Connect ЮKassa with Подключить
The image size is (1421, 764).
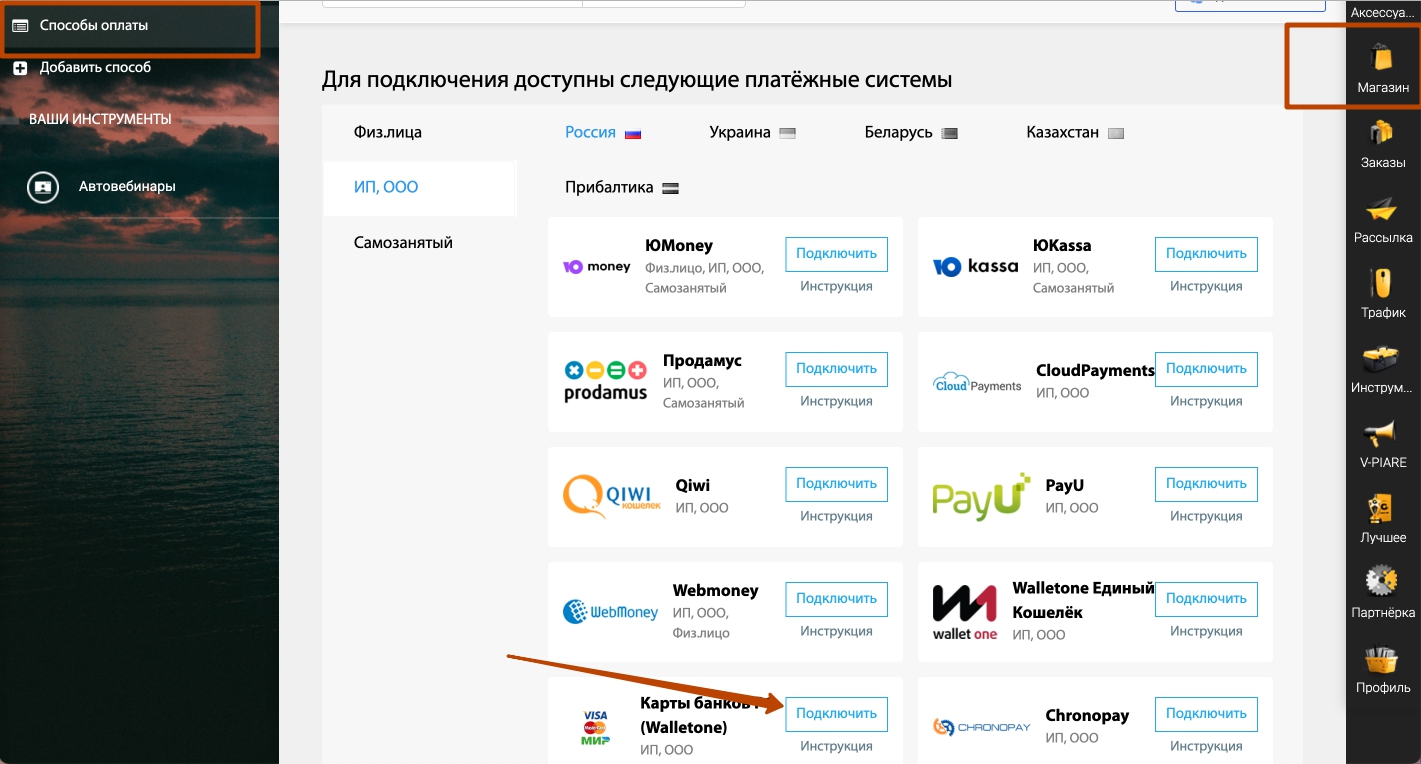(1206, 254)
